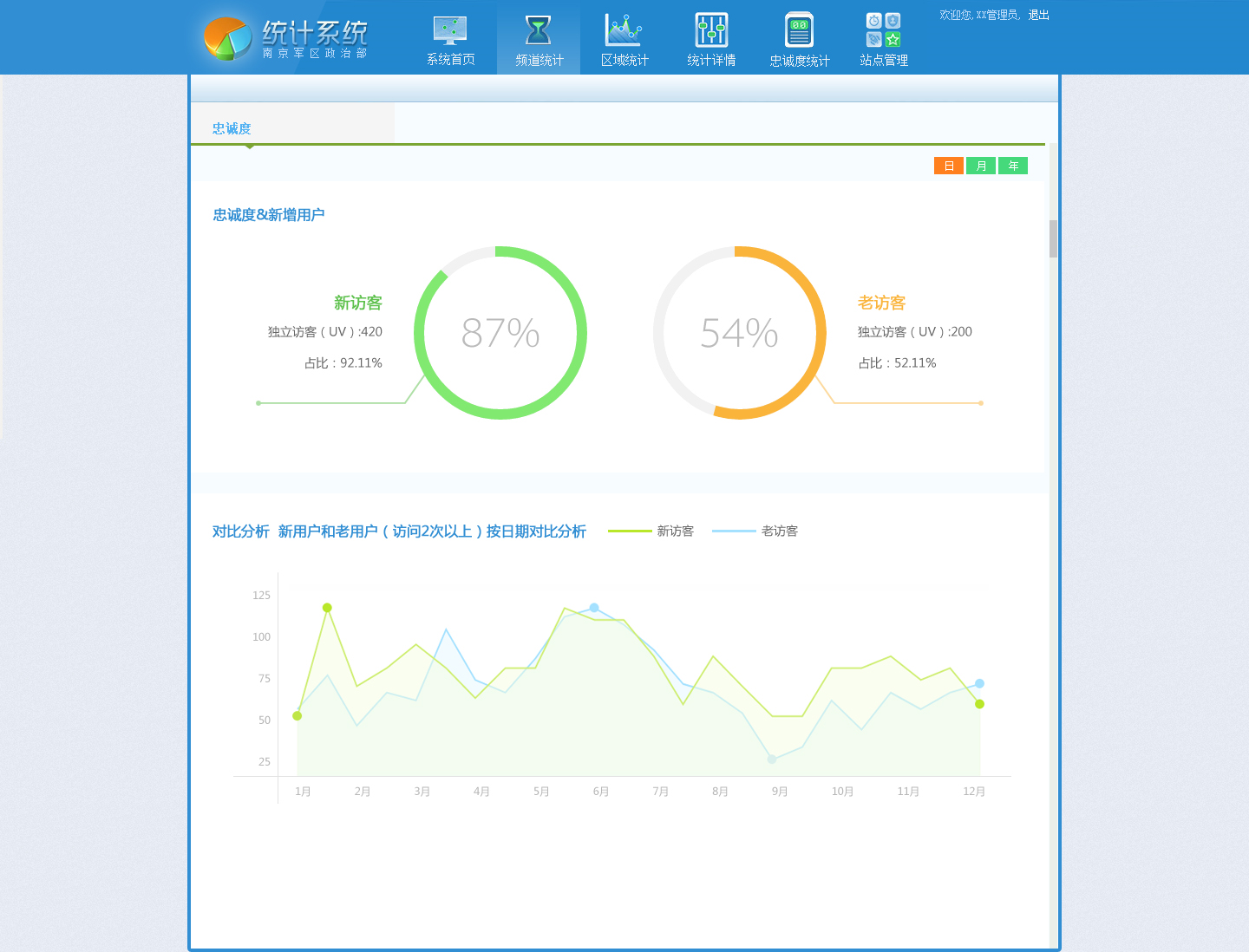This screenshot has width=1249, height=952.
Task: Click text 独立访客（UV）:420
Action: (x=325, y=332)
